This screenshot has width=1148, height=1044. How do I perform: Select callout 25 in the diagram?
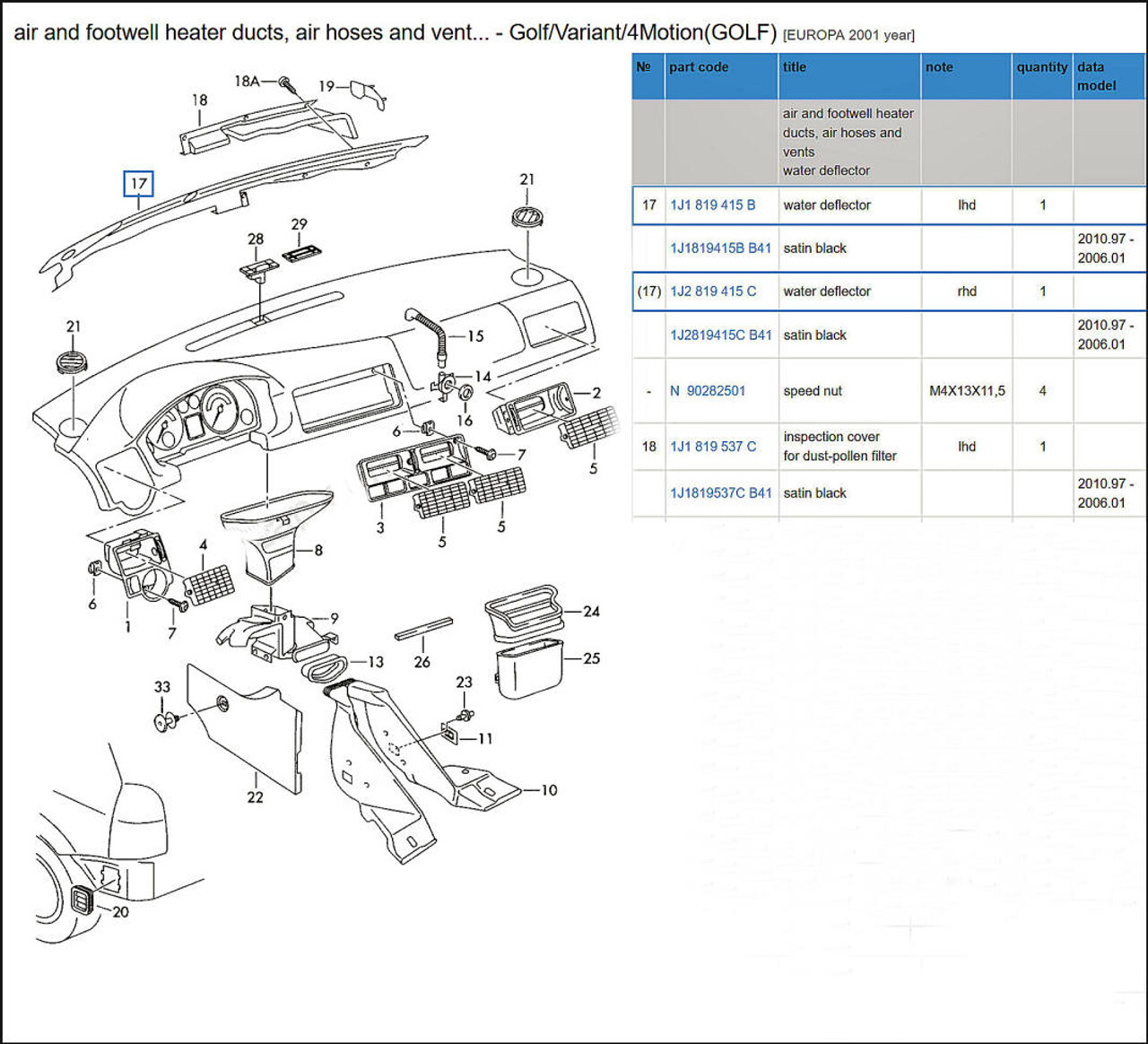591,658
